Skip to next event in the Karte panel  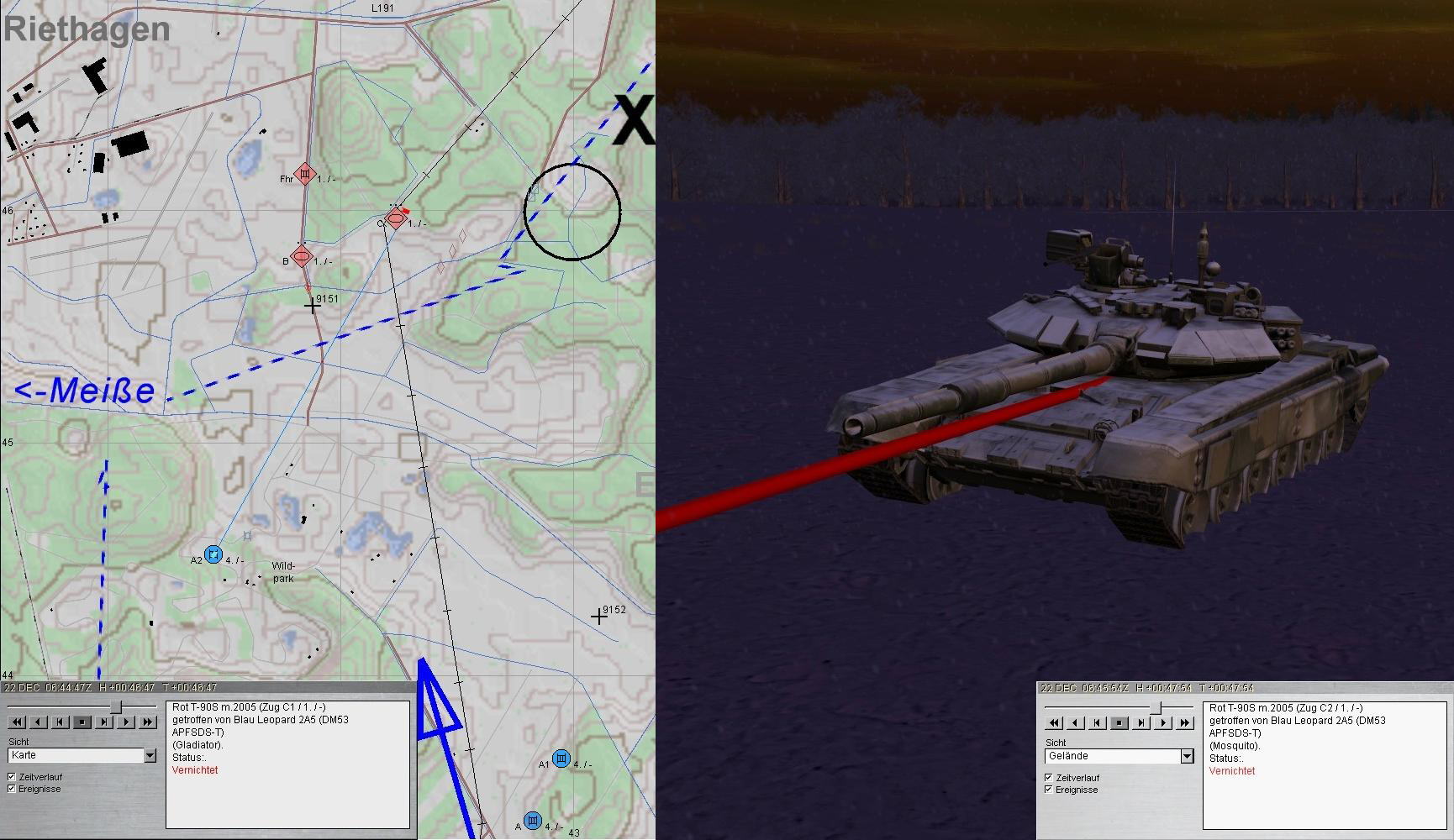pos(104,722)
